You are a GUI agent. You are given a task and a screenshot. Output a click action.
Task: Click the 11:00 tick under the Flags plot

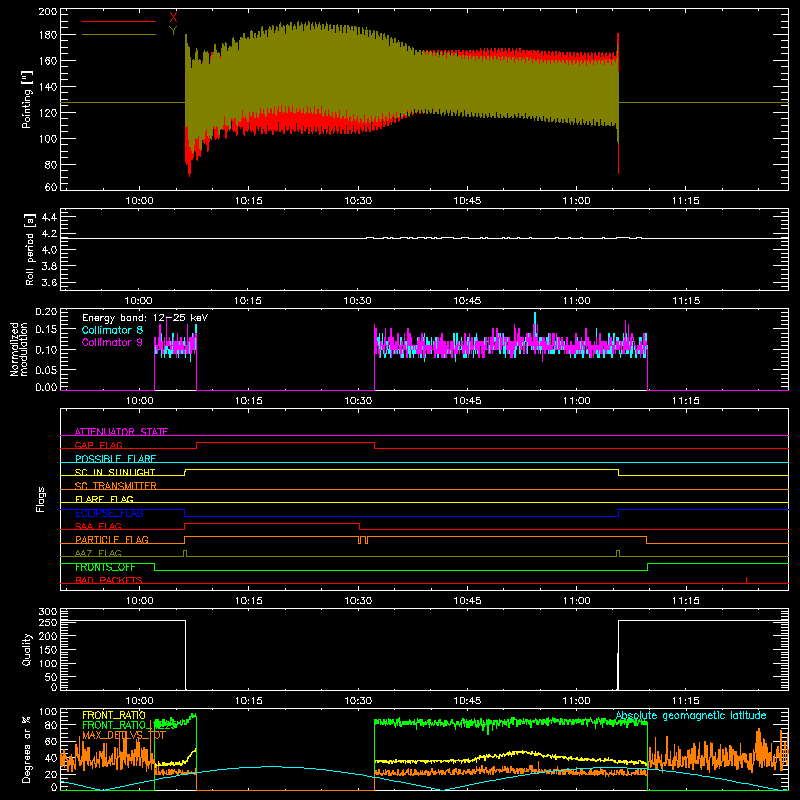[577, 601]
